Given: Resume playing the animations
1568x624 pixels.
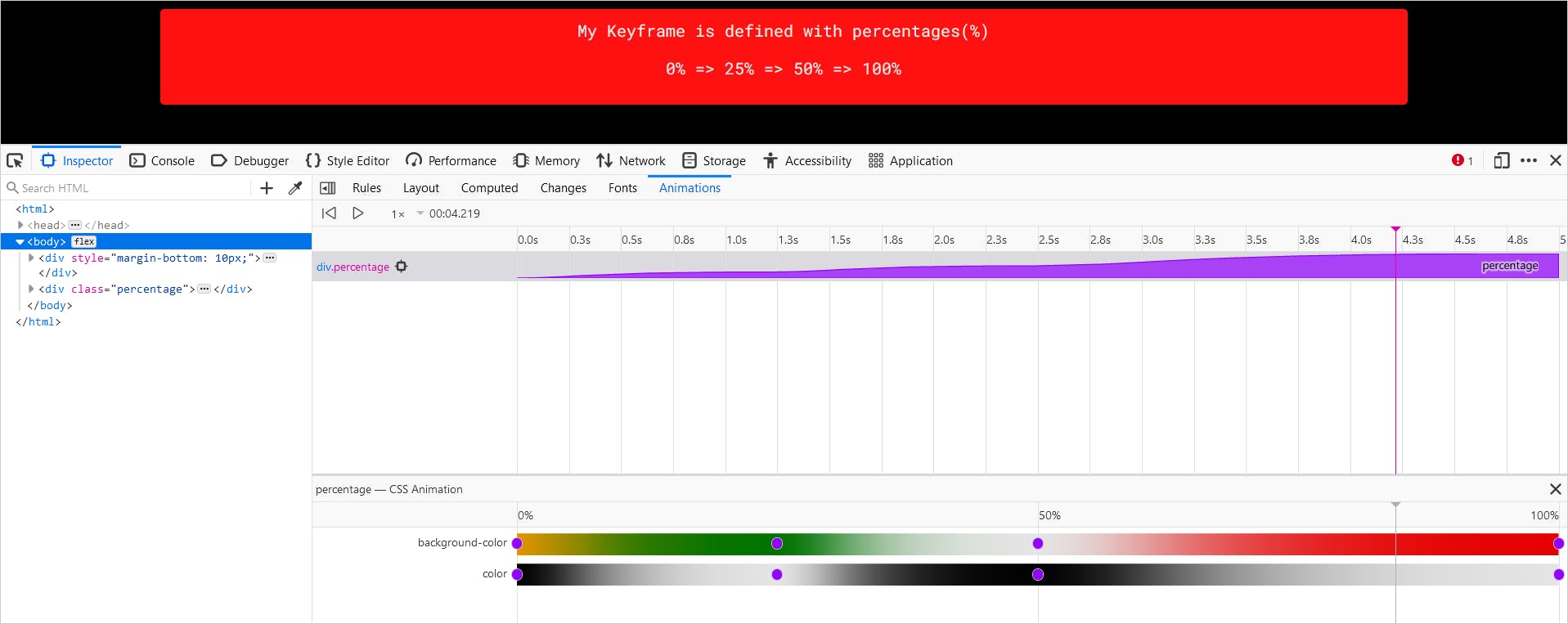Looking at the screenshot, I should (x=357, y=213).
